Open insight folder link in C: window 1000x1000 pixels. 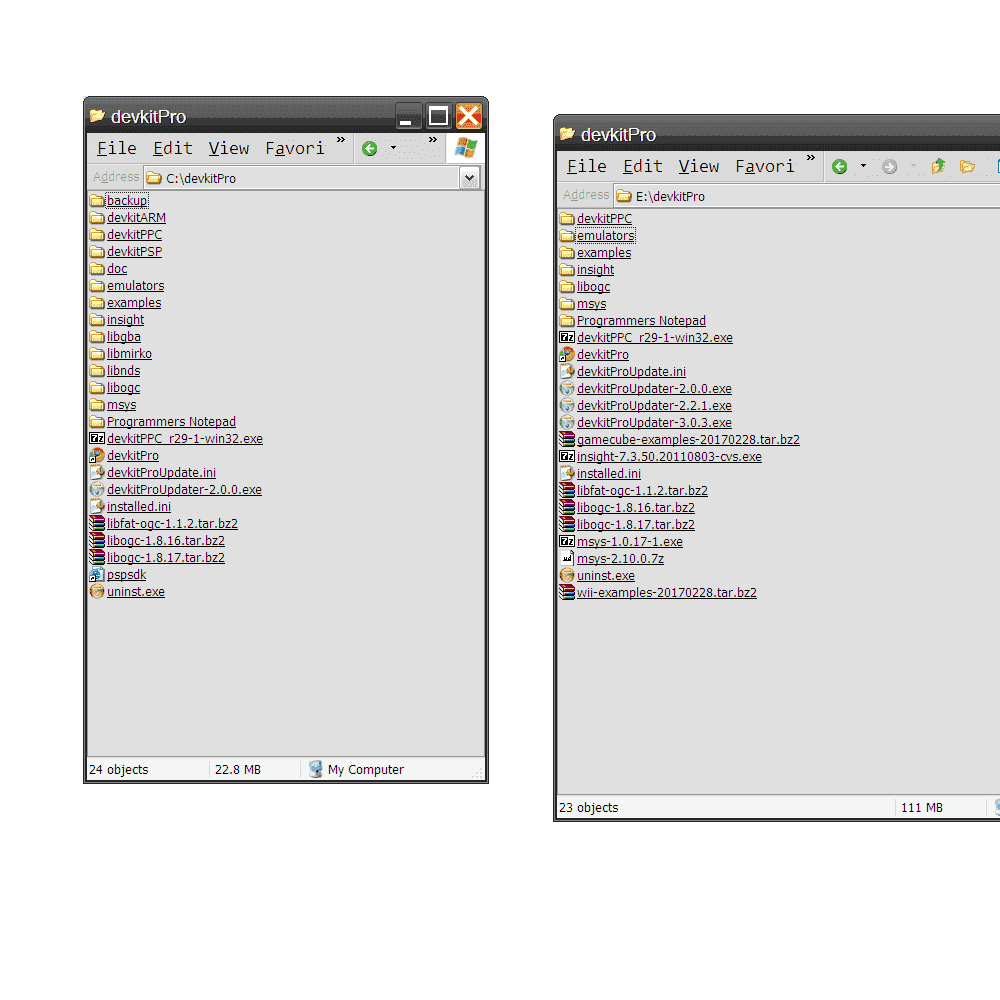click(x=126, y=320)
